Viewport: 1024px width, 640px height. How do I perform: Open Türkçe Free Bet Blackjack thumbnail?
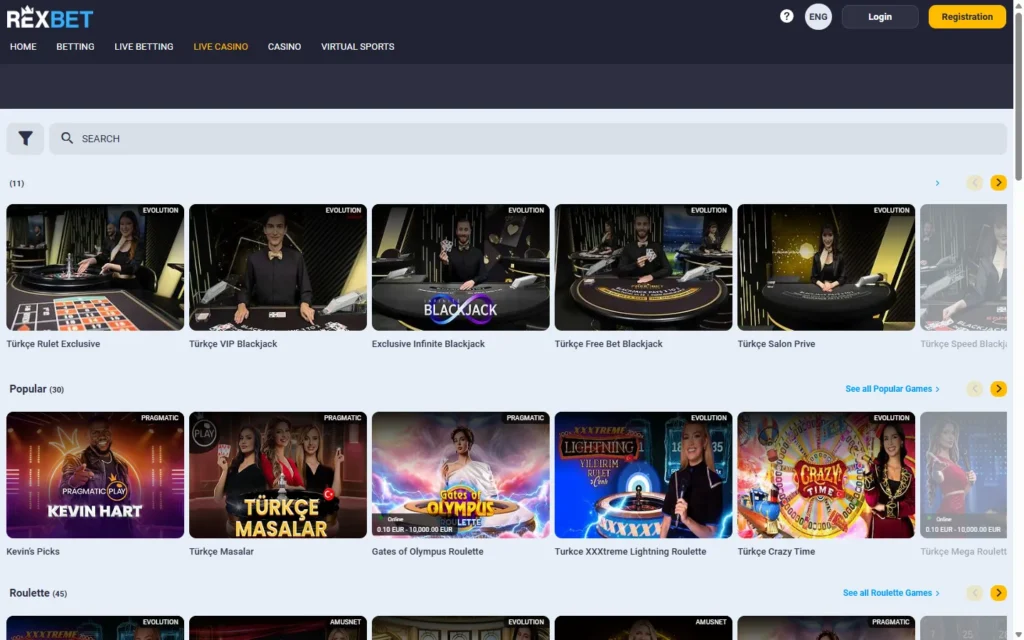pos(643,267)
